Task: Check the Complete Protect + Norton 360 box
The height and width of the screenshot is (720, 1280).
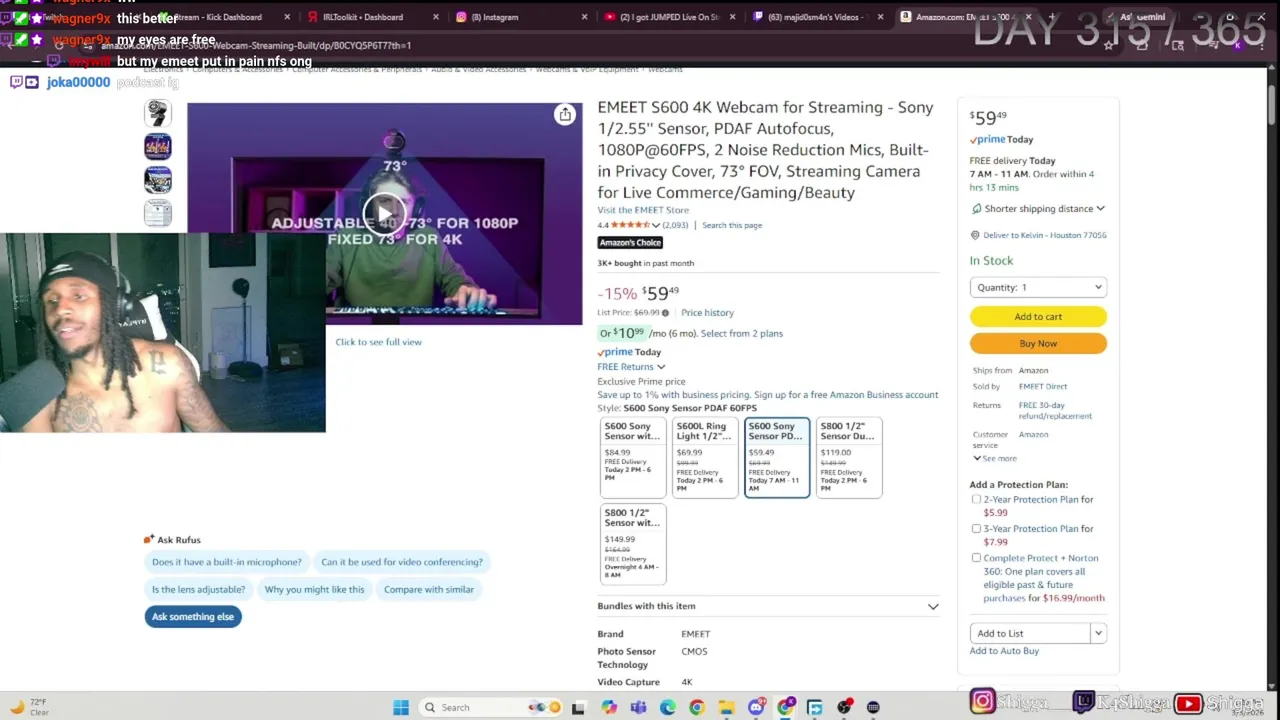Action: click(x=976, y=558)
